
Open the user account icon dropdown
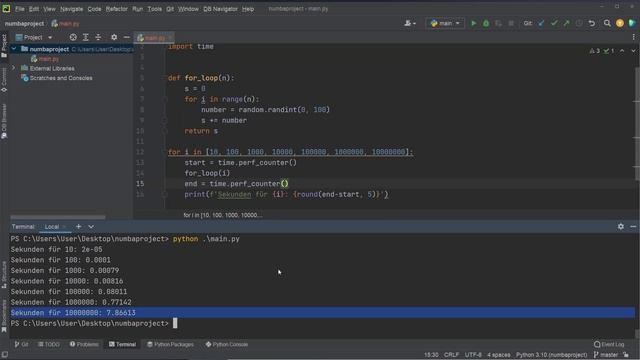[x=410, y=23]
